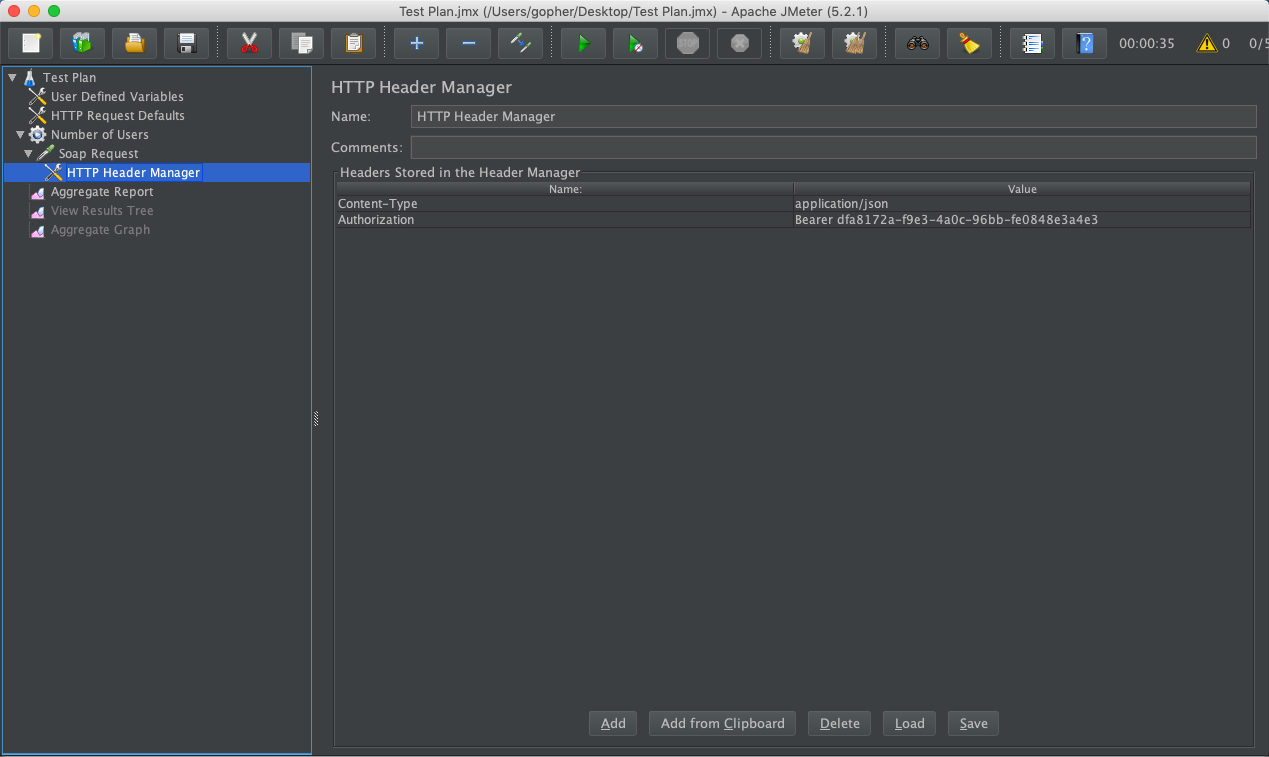Click the green maximize window button
This screenshot has height=757, width=1269.
click(x=54, y=11)
